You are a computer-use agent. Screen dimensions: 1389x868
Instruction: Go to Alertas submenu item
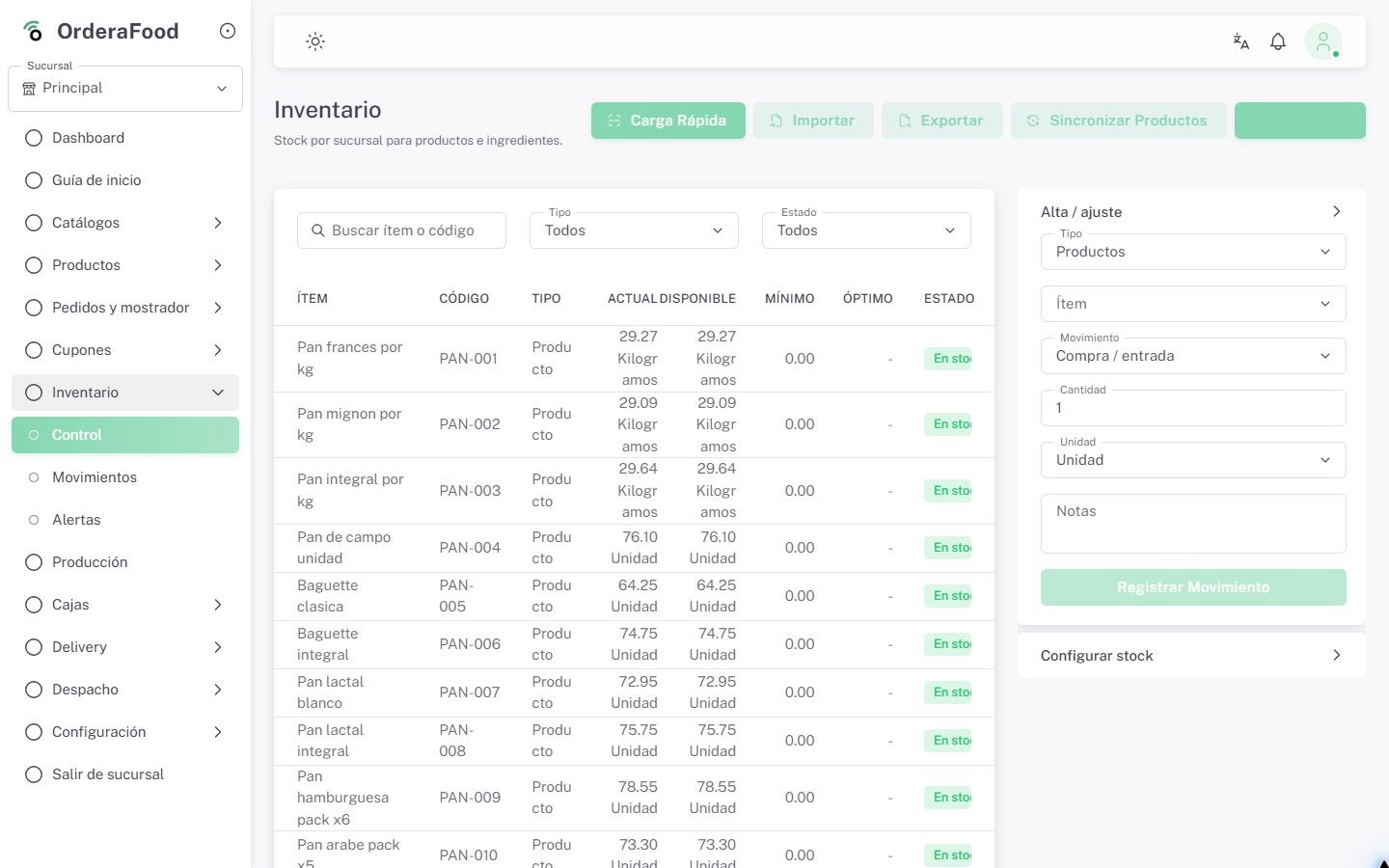[x=125, y=520]
